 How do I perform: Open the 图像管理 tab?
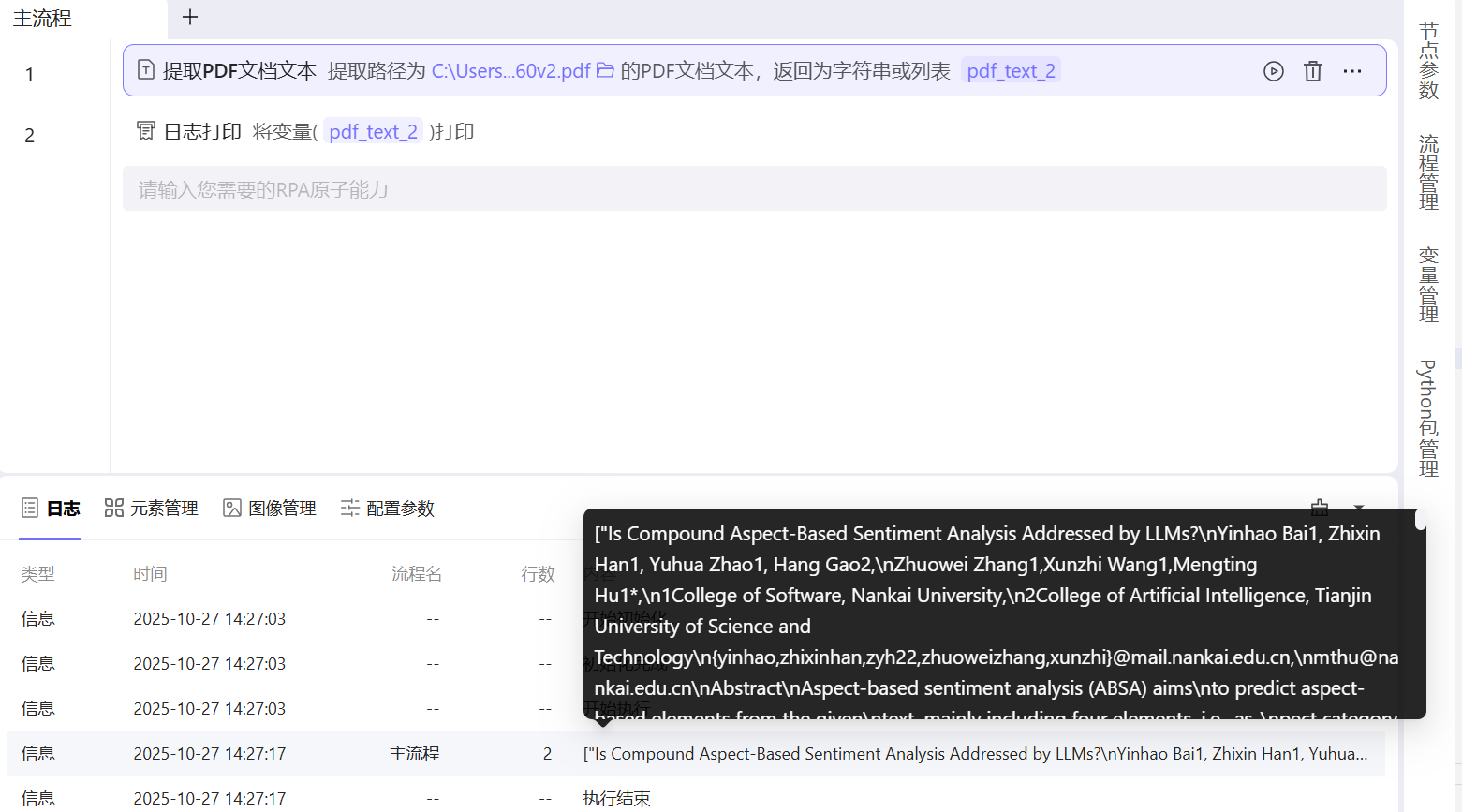270,509
